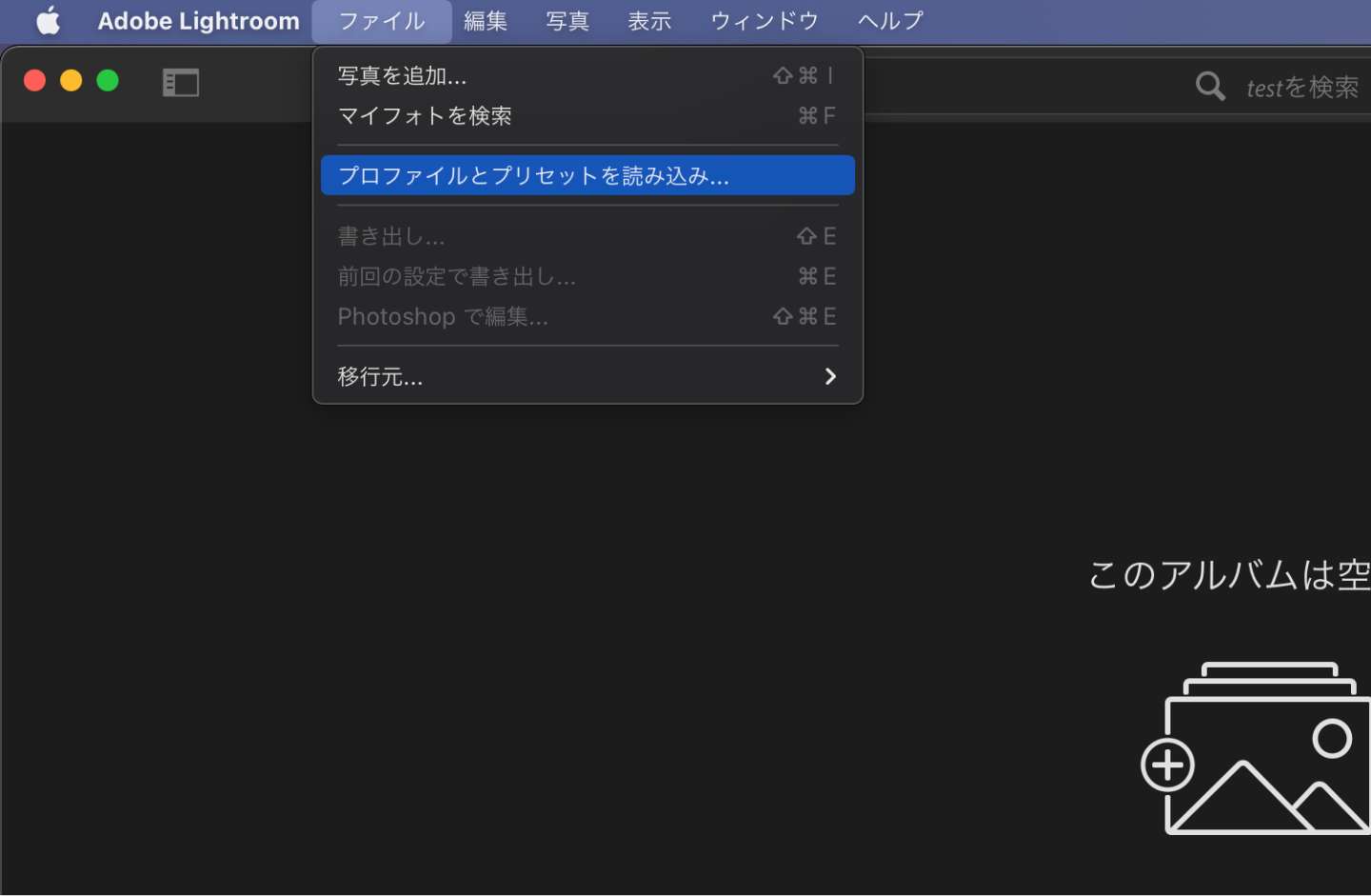This screenshot has height=896, width=1371.
Task: Choose Photoshop で編集... menu entry
Action: point(587,316)
